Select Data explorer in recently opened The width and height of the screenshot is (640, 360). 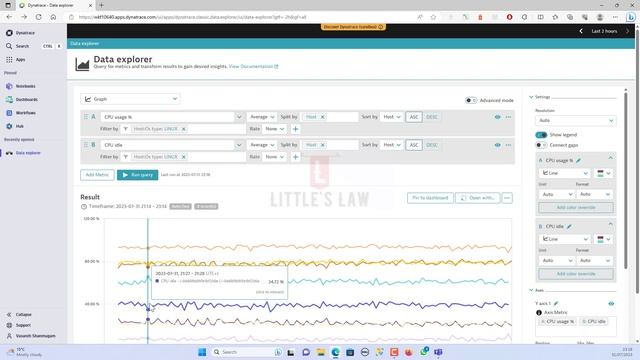click(24, 153)
